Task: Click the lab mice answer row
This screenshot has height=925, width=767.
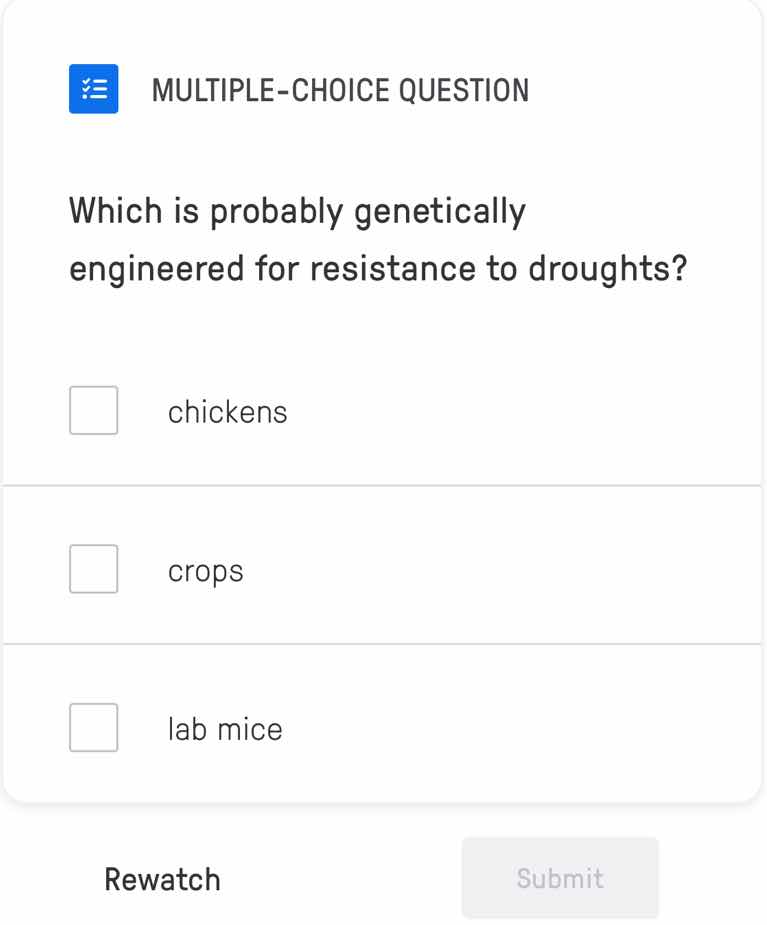Action: tap(383, 728)
